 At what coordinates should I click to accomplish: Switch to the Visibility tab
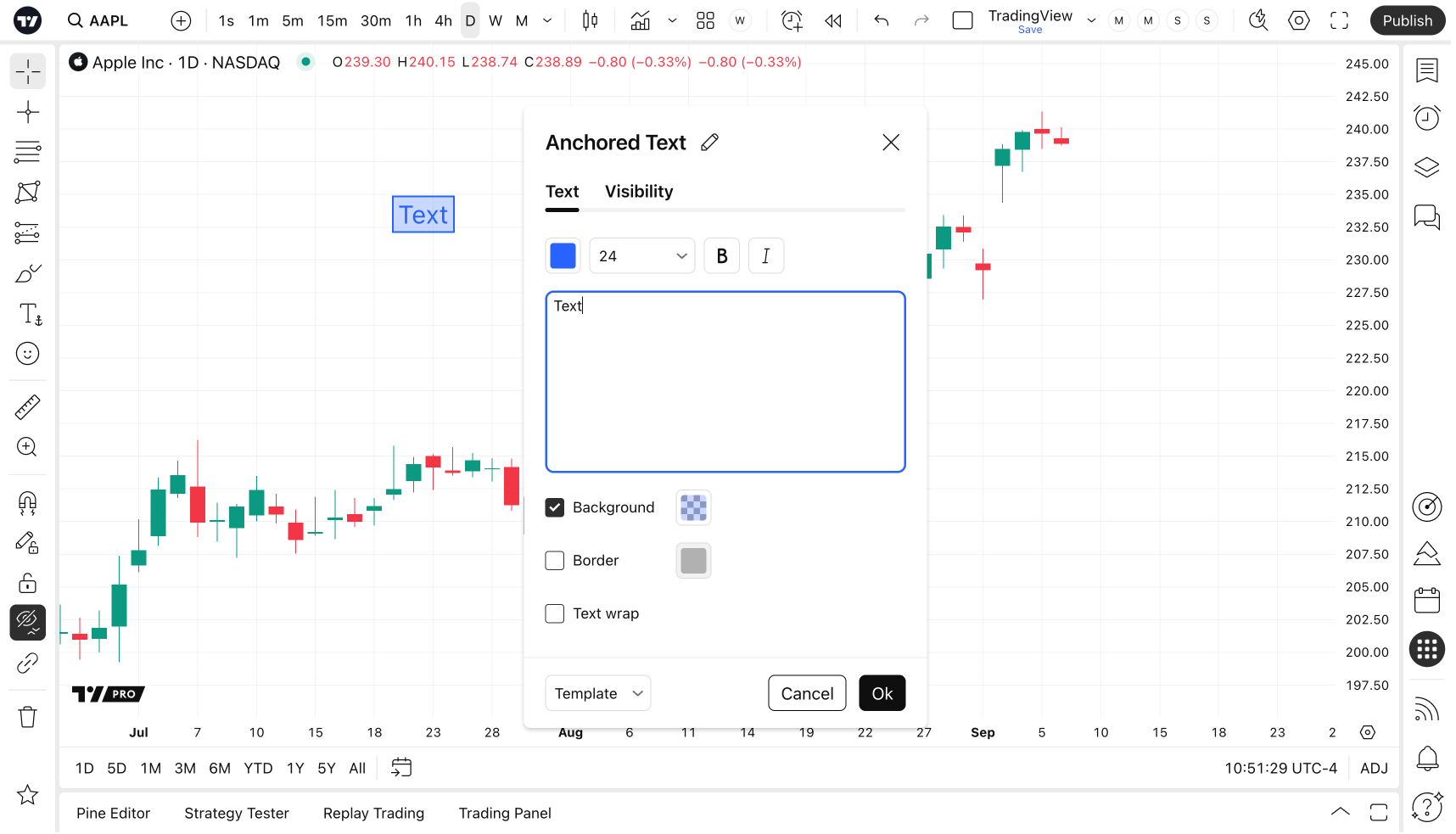click(639, 192)
